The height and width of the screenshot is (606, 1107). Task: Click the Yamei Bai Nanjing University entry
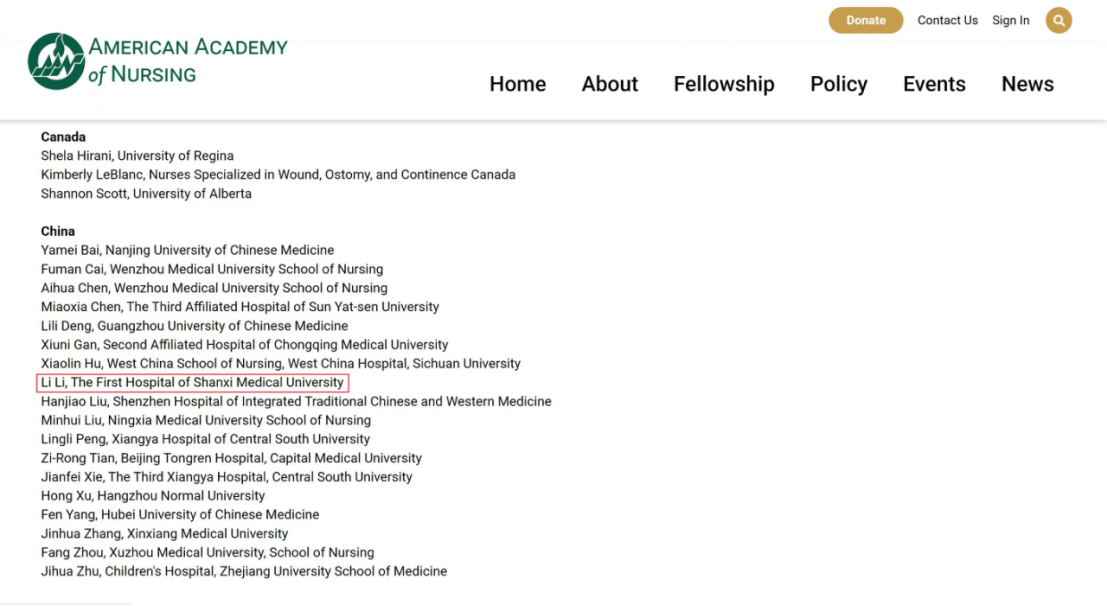pos(187,250)
